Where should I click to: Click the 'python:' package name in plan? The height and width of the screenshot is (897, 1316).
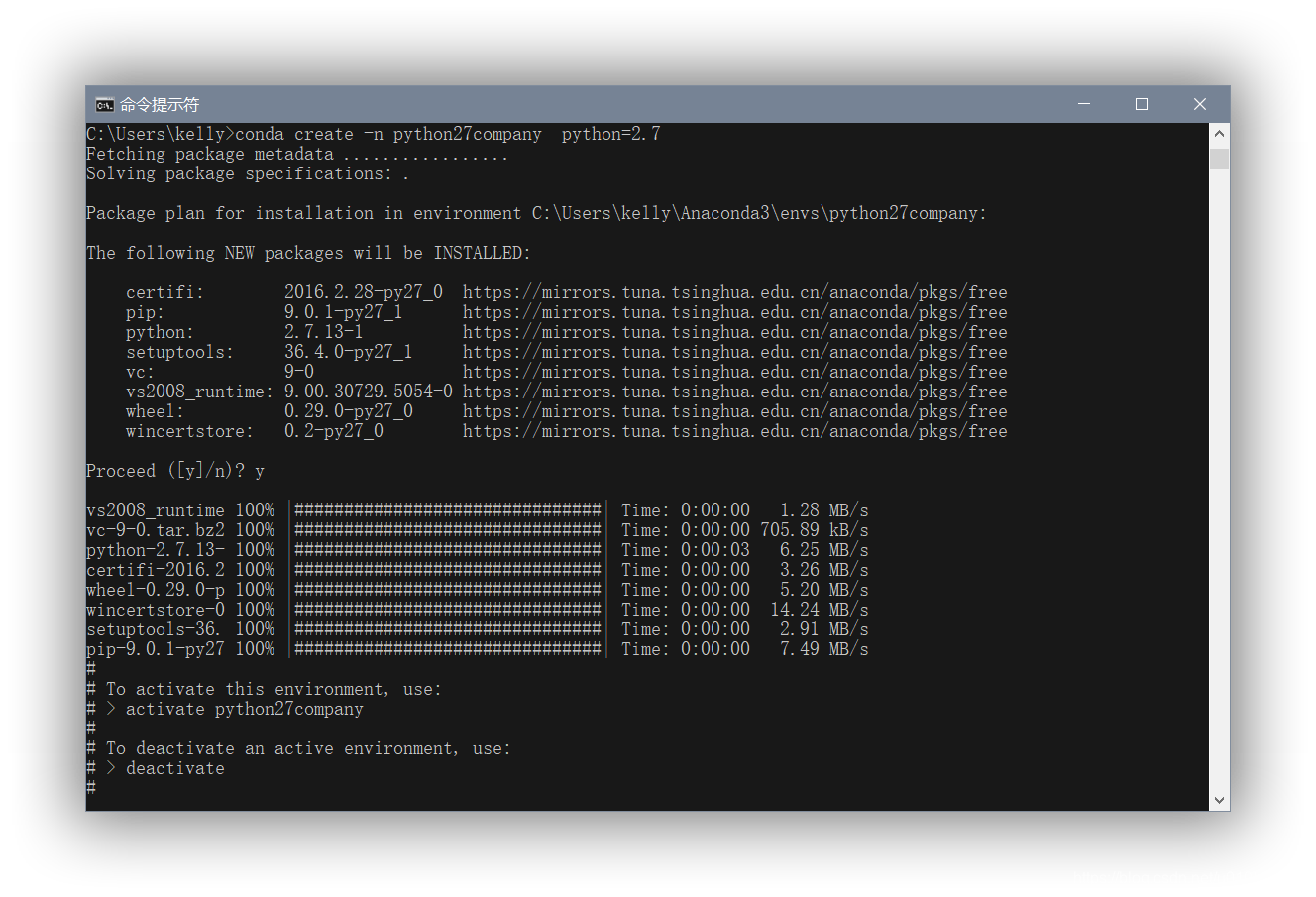(x=160, y=332)
